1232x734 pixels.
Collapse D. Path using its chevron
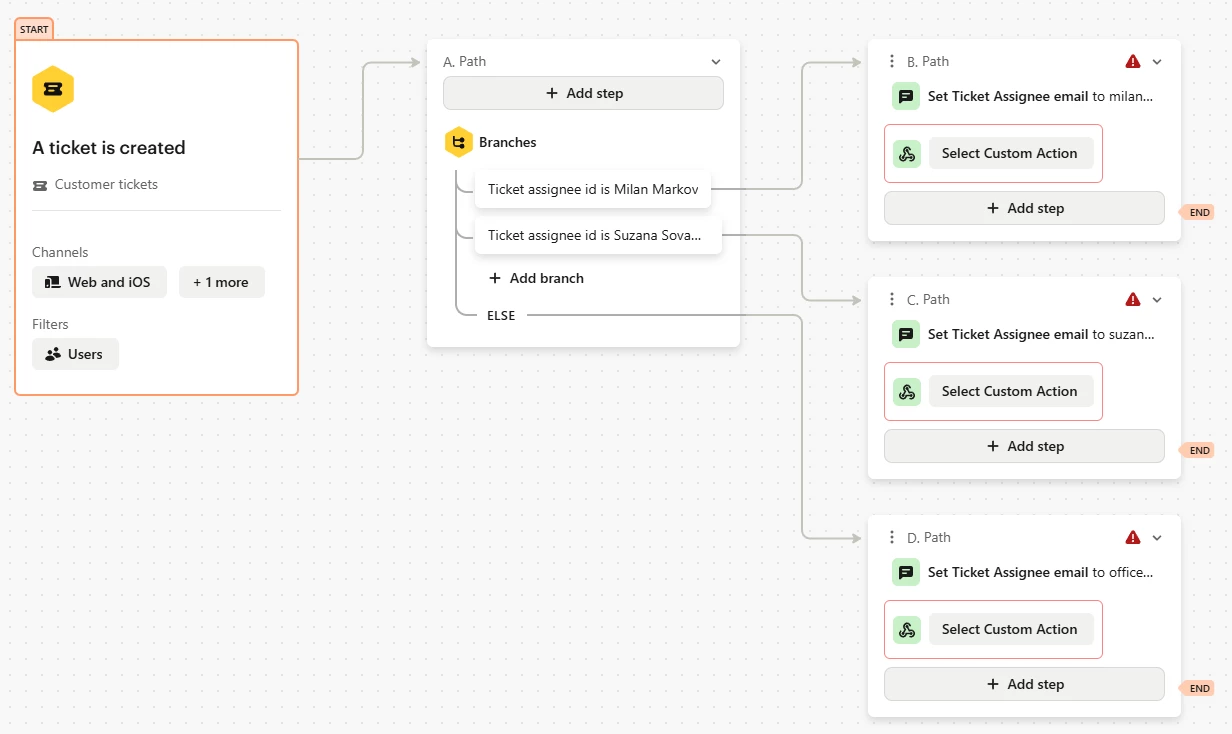1157,538
